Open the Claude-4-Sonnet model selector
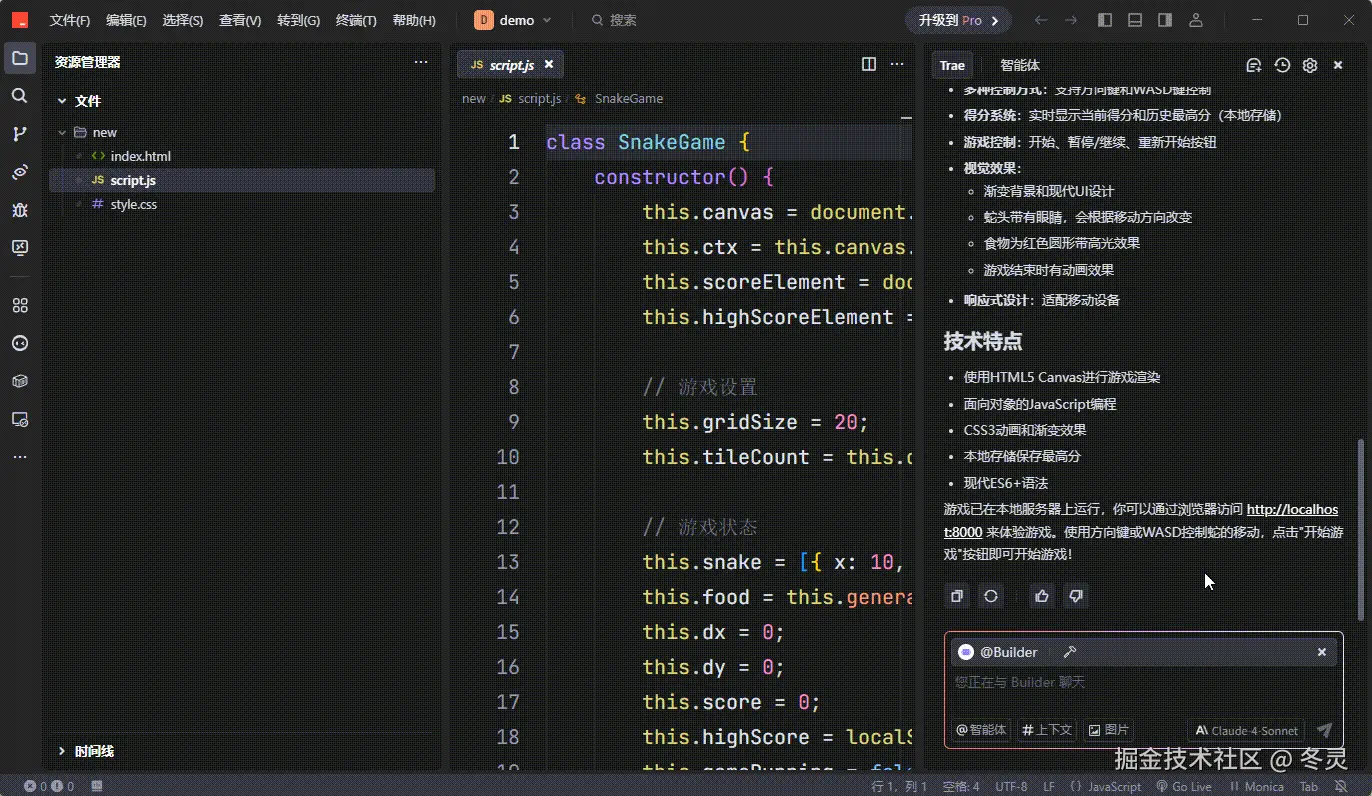Viewport: 1372px width, 796px height. pos(1246,731)
